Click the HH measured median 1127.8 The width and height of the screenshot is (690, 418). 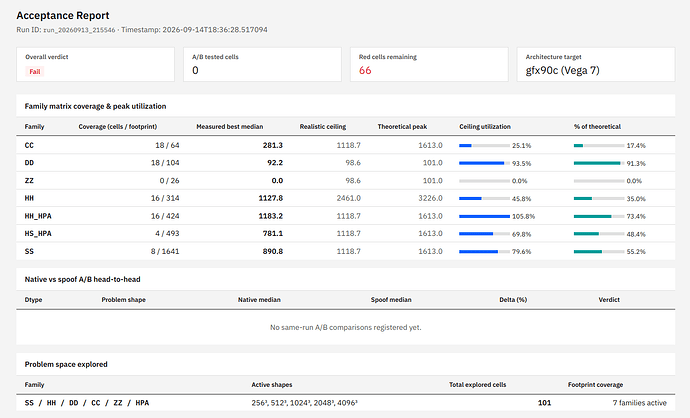click(x=271, y=198)
